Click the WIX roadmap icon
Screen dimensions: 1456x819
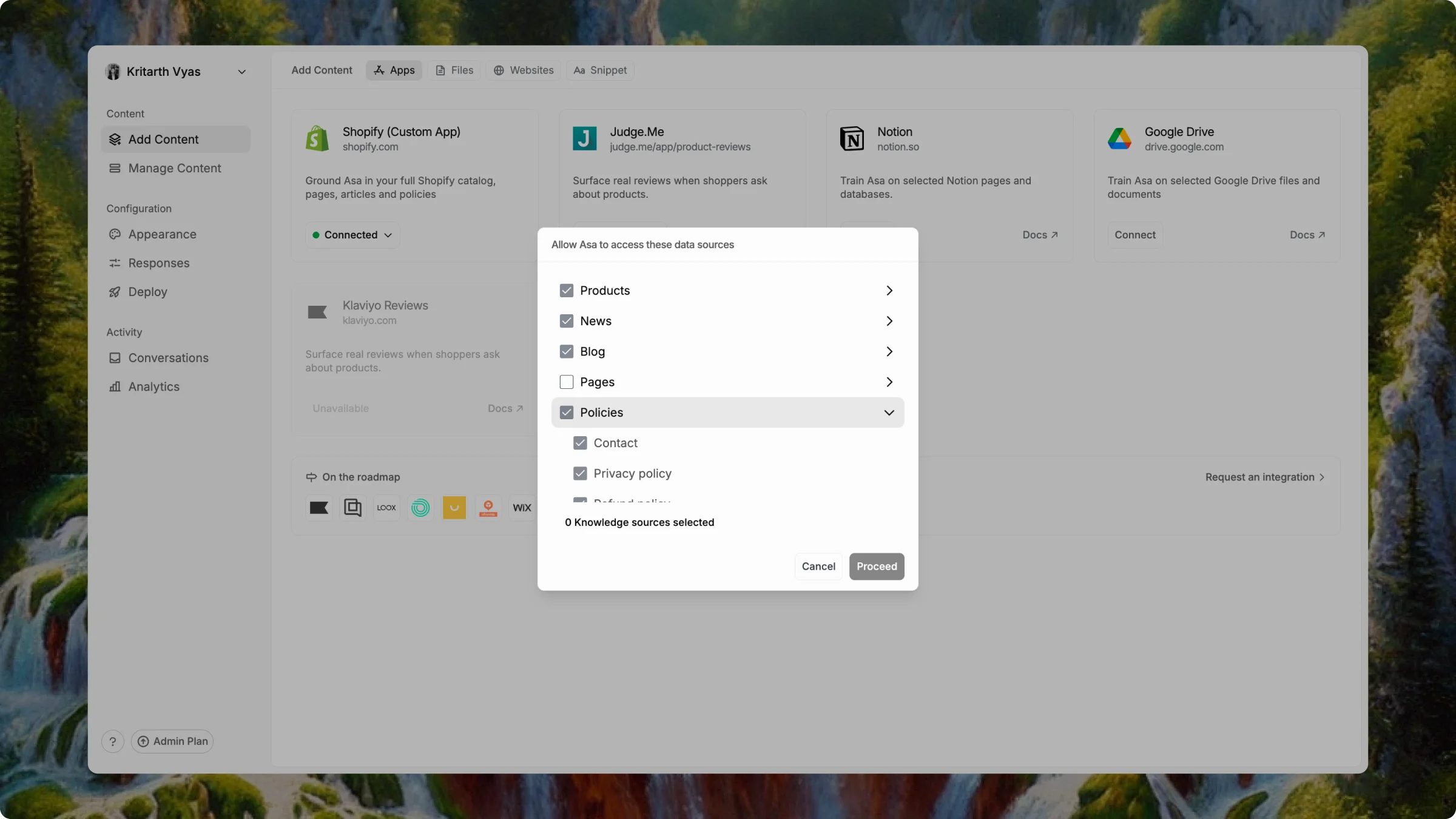pos(522,508)
